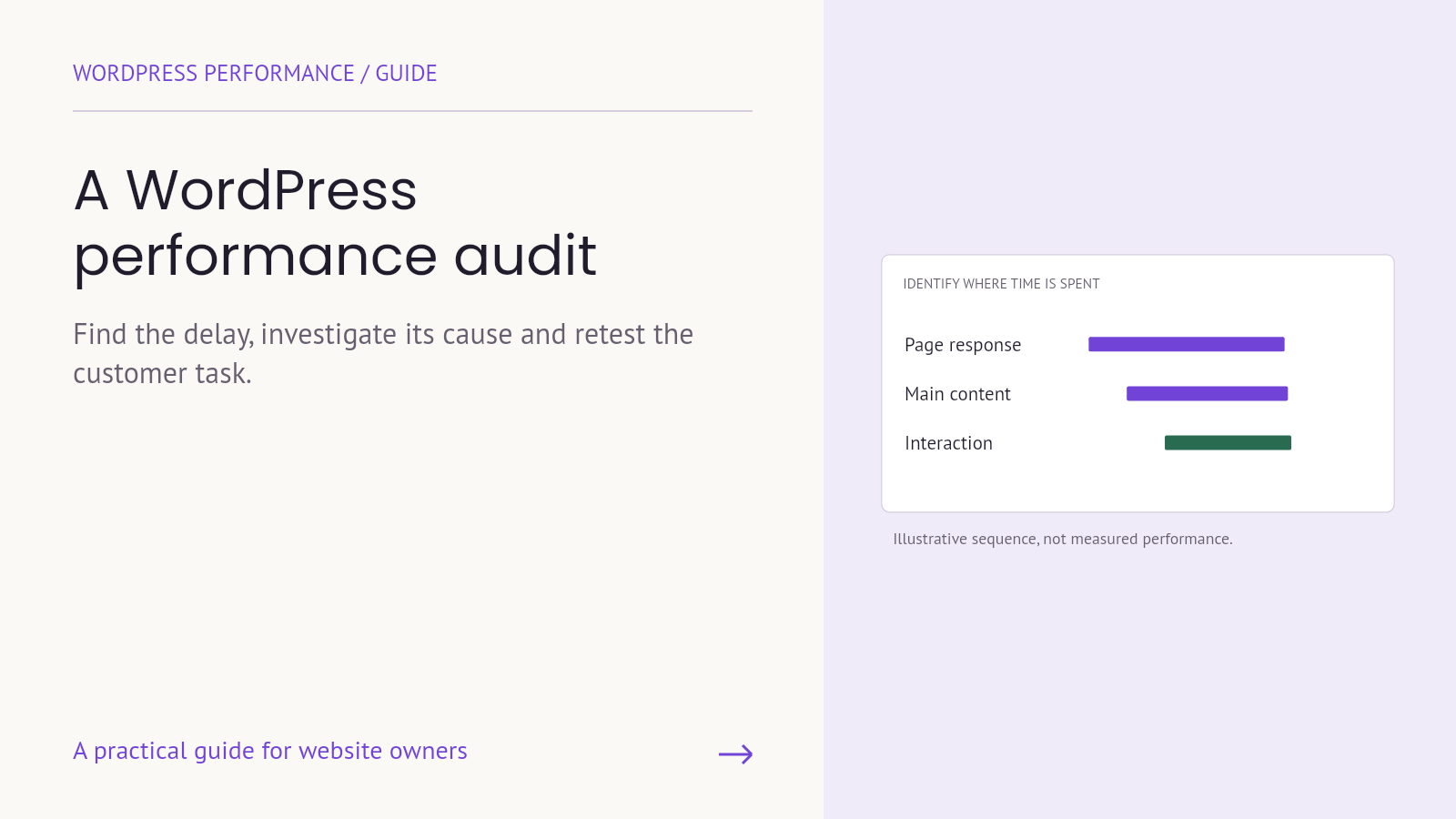Select the 'Interaction' row label
Image resolution: width=1456 pixels, height=819 pixels.
(x=948, y=443)
